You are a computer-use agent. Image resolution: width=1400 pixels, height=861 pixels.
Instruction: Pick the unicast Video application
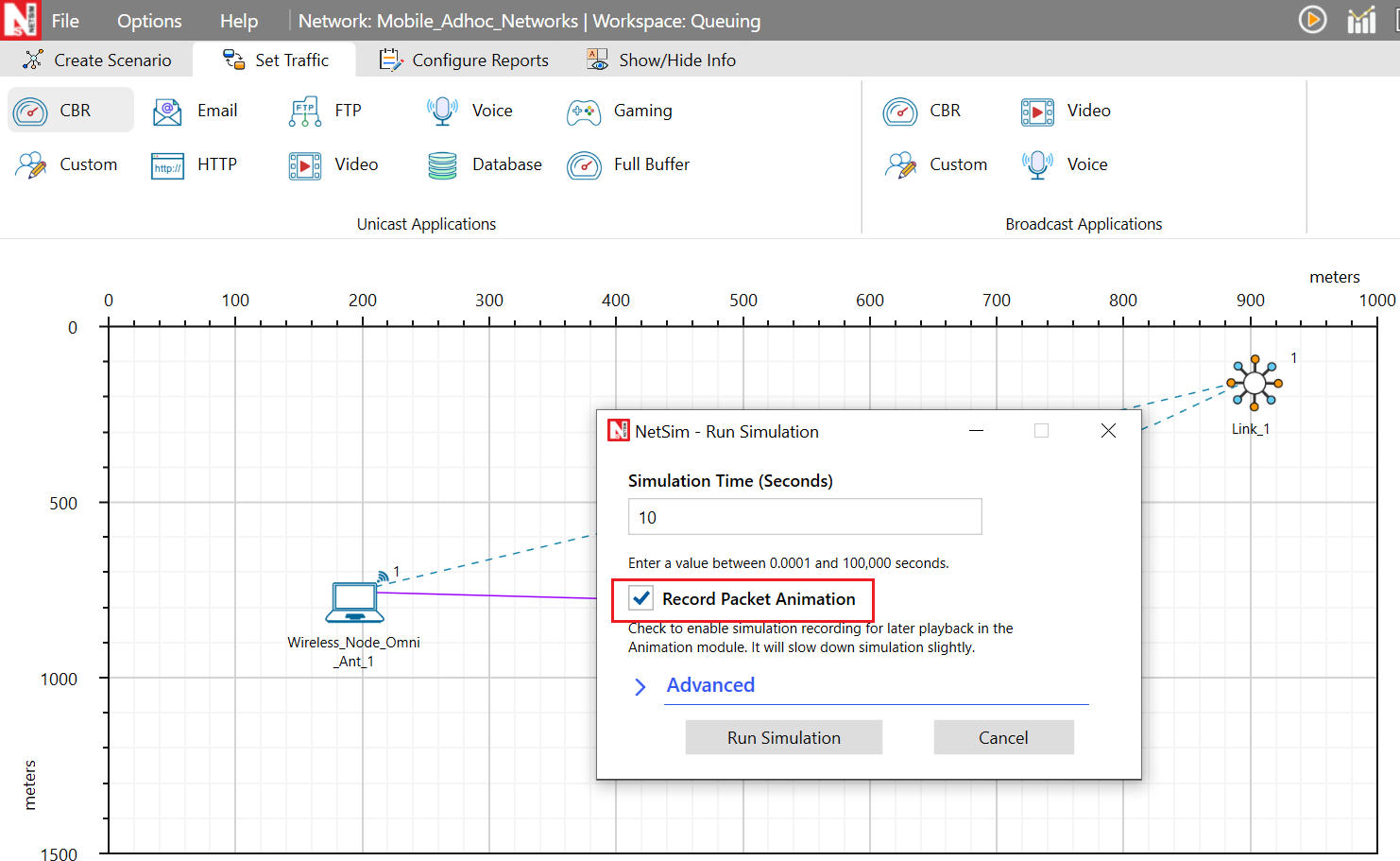333,164
